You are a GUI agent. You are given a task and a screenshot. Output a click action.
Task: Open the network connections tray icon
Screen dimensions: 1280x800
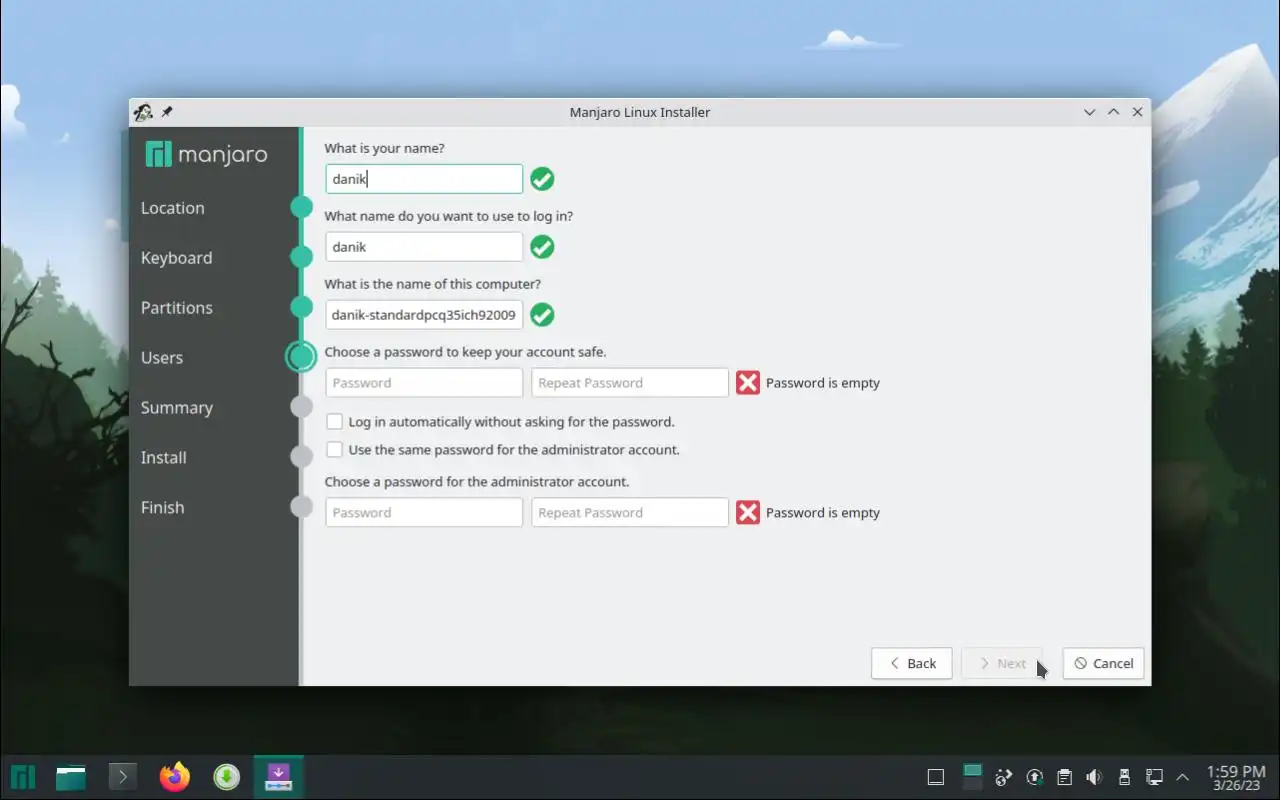(x=1153, y=777)
